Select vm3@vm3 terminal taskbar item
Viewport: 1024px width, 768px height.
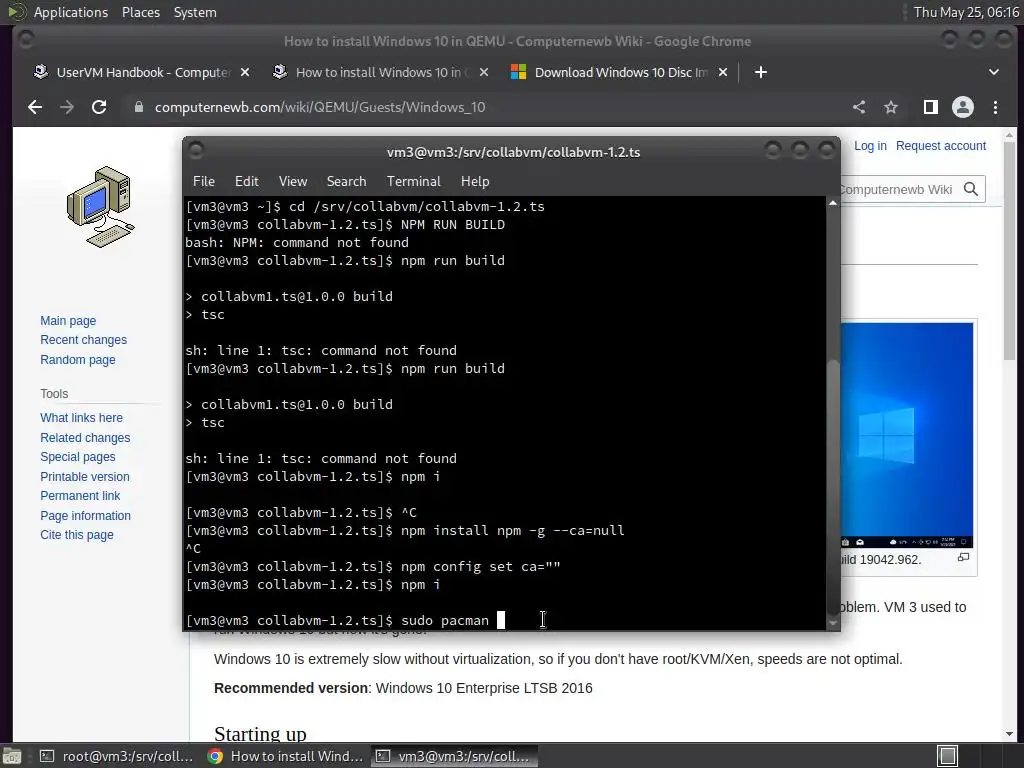(x=455, y=756)
